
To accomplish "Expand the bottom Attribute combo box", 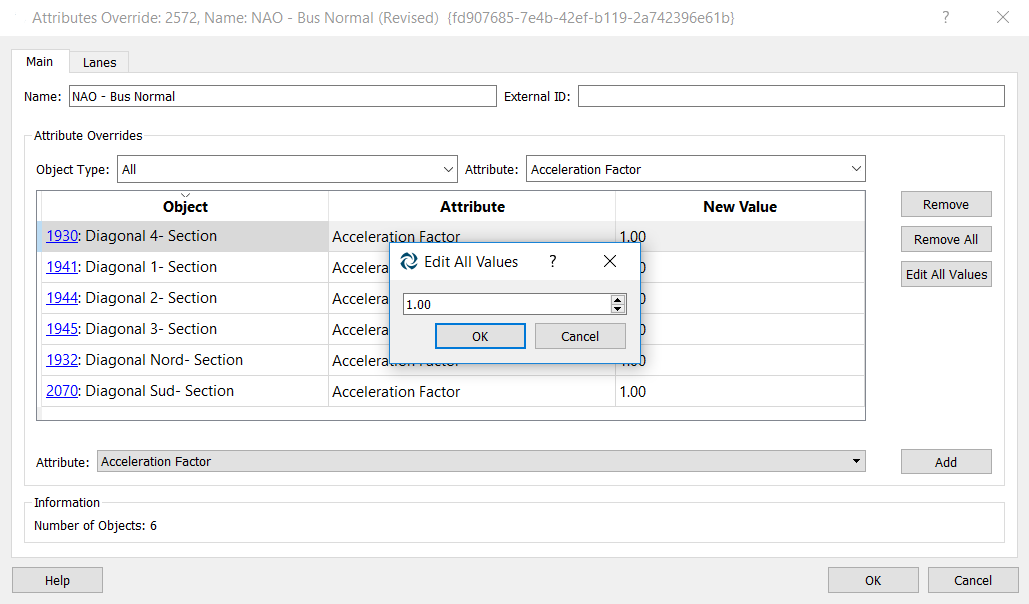I will tap(856, 461).
